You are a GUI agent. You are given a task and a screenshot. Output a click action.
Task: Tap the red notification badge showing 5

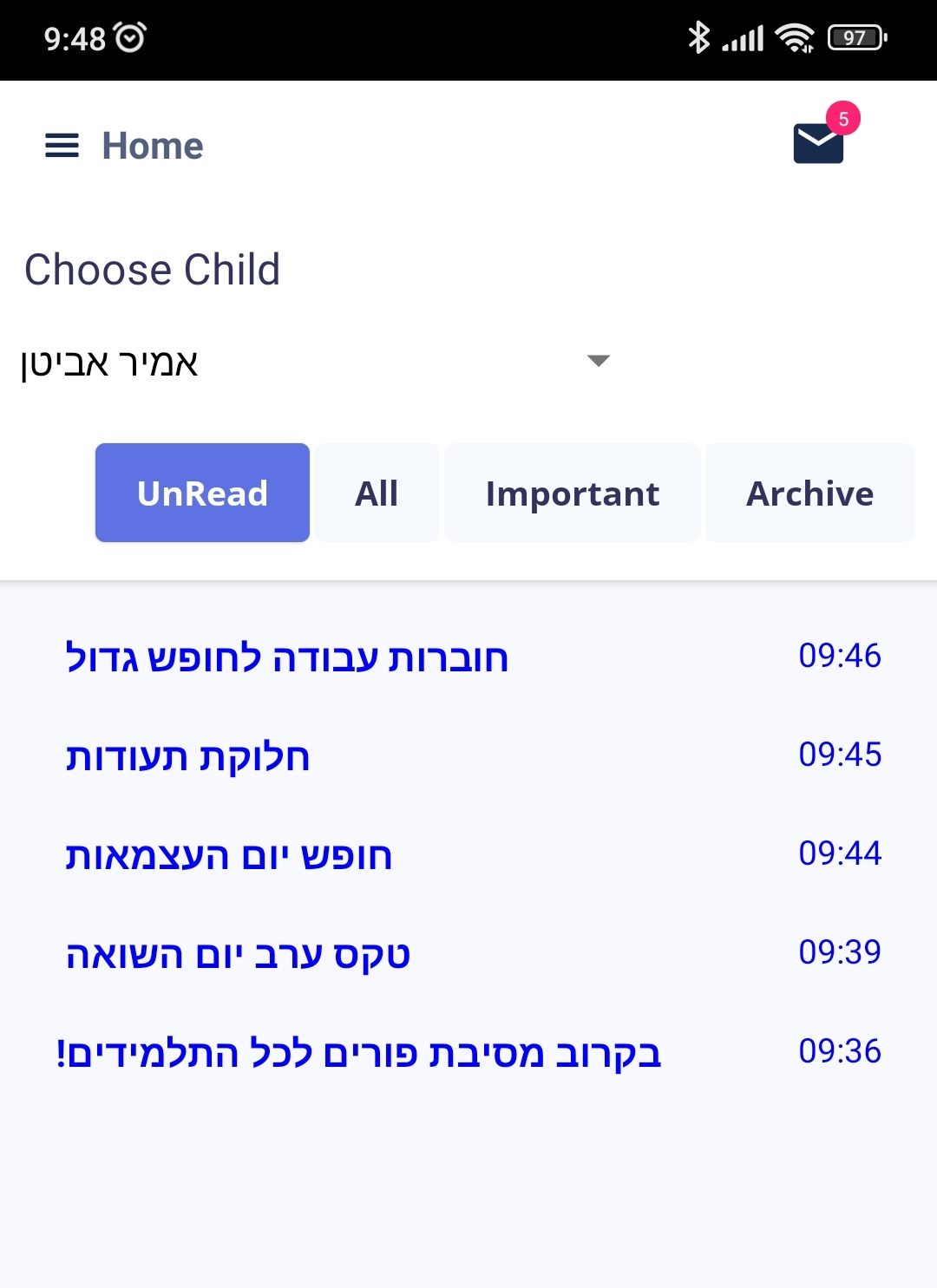click(x=843, y=119)
